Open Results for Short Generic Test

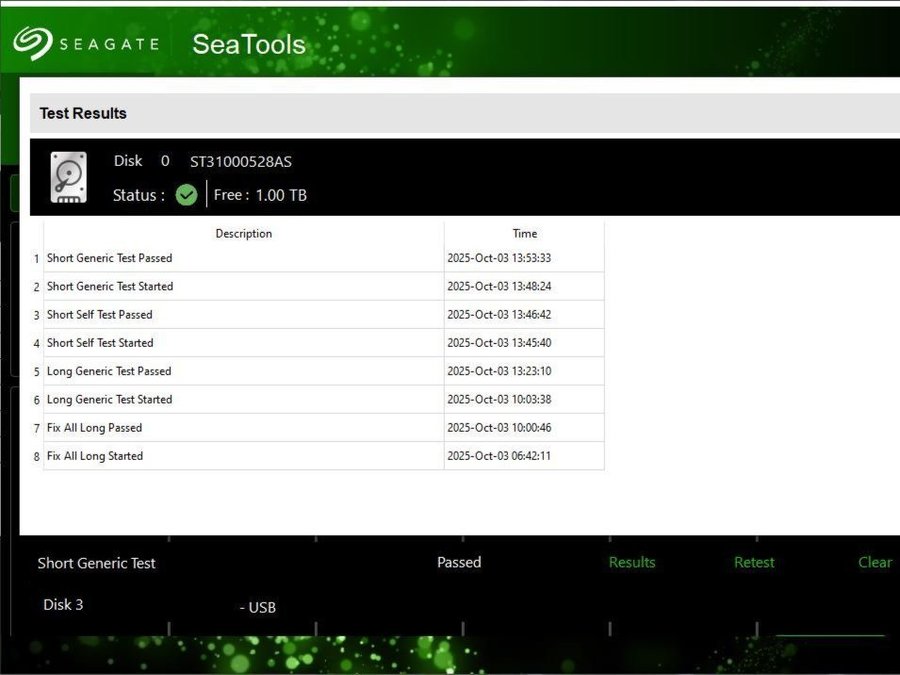[632, 562]
